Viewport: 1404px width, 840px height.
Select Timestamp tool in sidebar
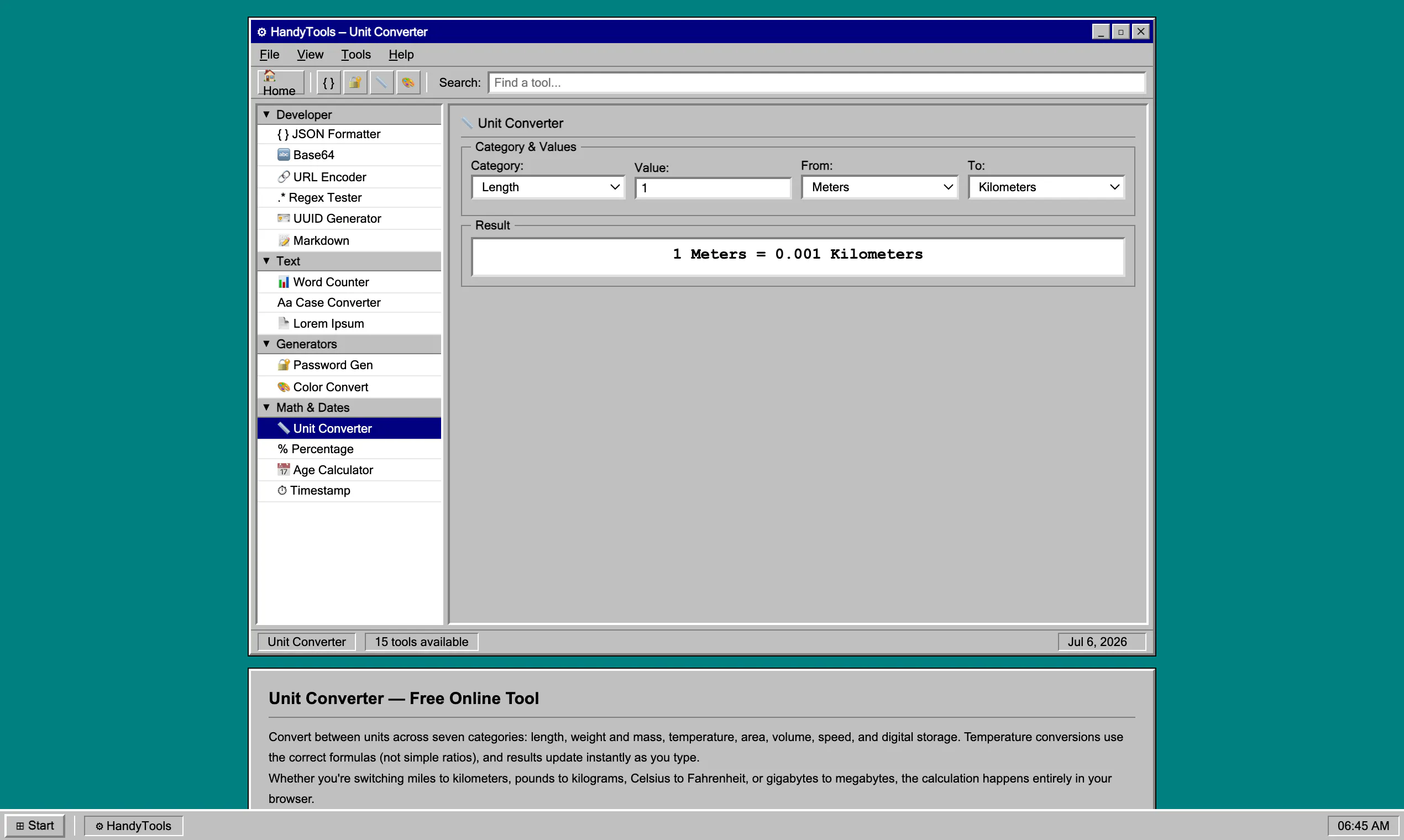[349, 491]
